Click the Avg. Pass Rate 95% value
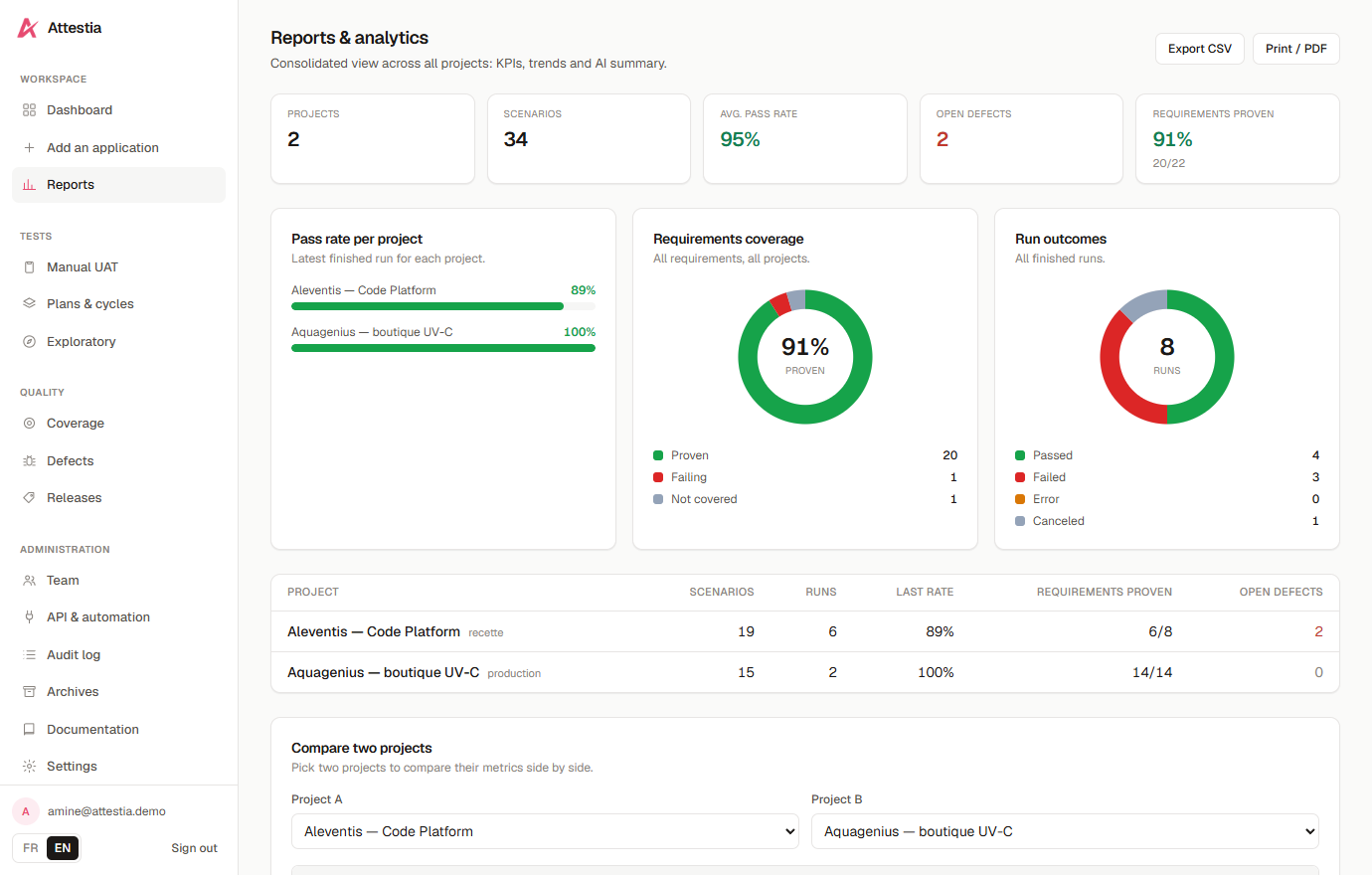 [x=740, y=139]
